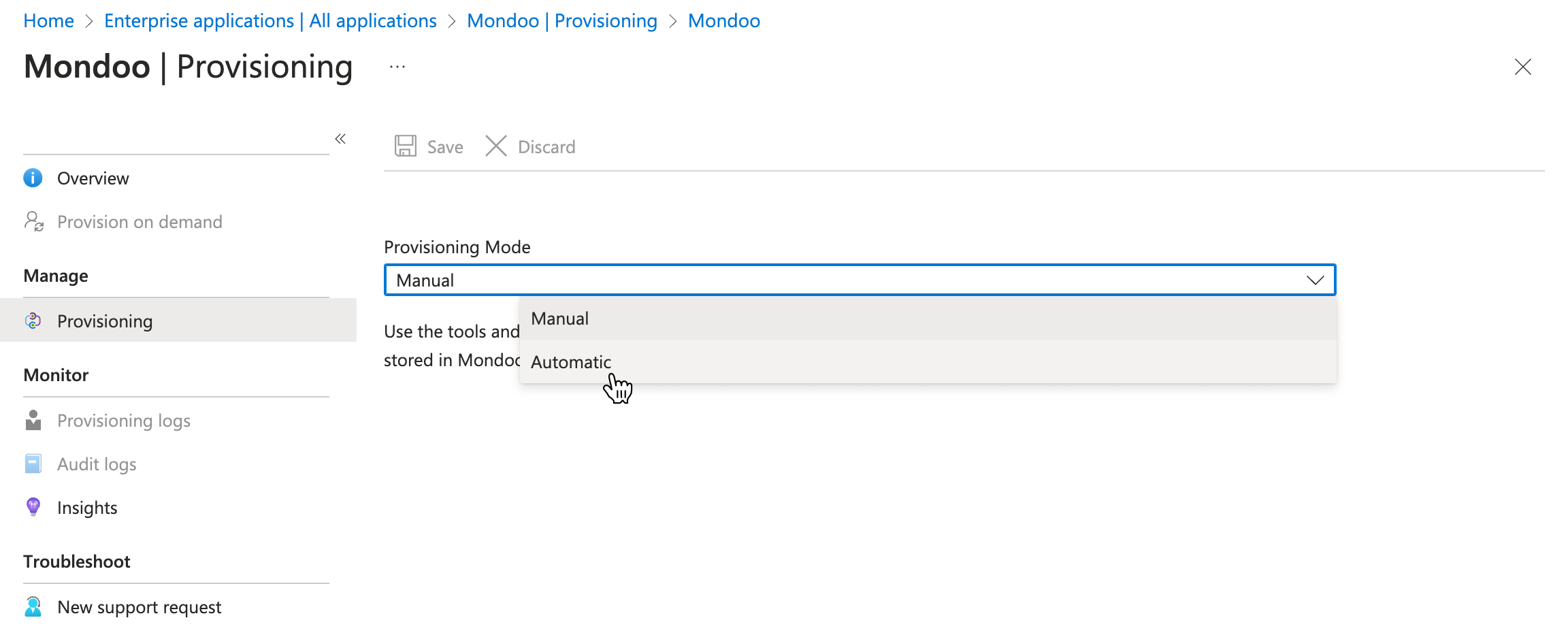Select Automatic provisioning mode
Screen dimensions: 1568x633
(571, 361)
